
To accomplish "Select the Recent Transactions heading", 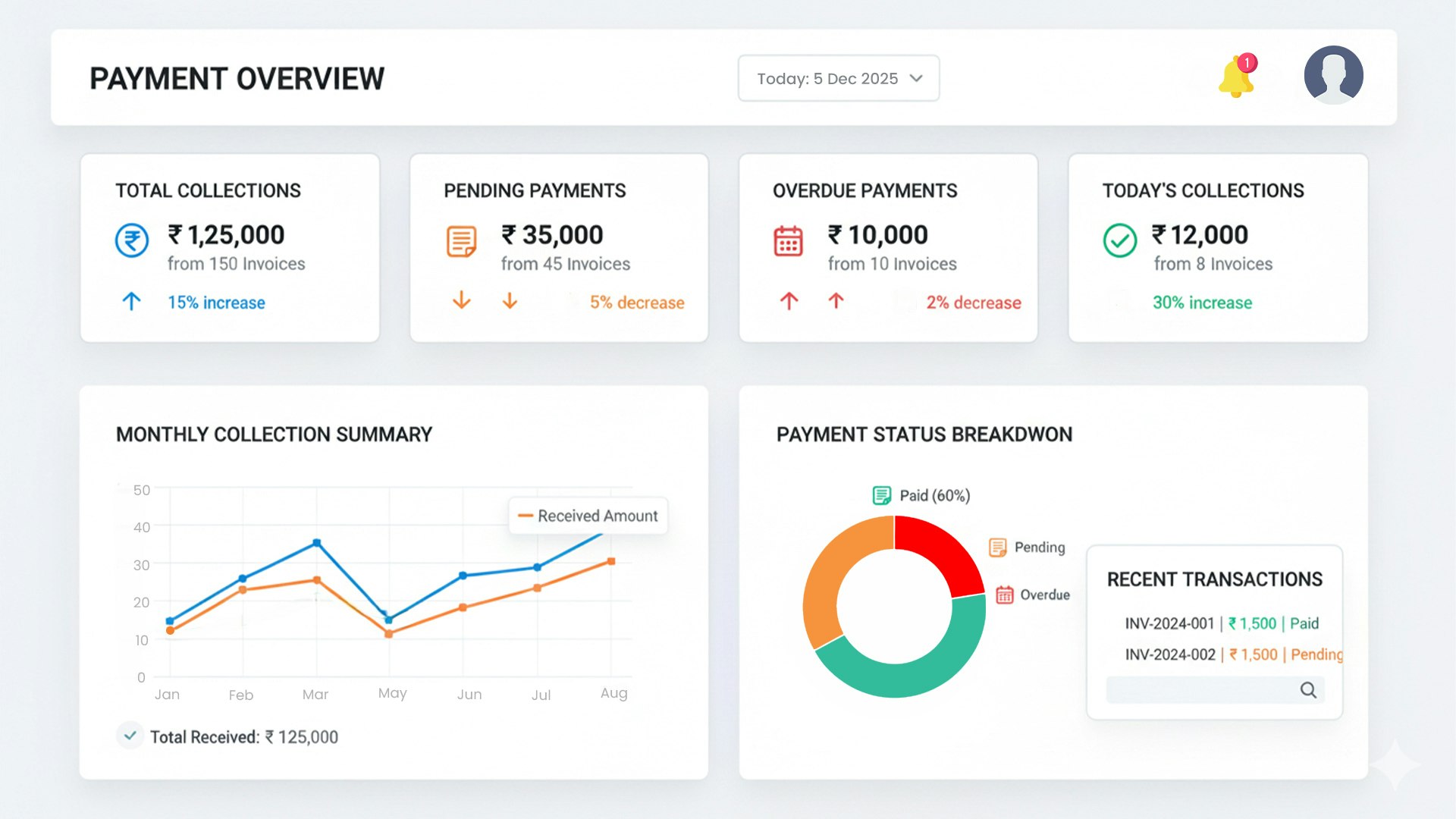I will tap(1215, 579).
